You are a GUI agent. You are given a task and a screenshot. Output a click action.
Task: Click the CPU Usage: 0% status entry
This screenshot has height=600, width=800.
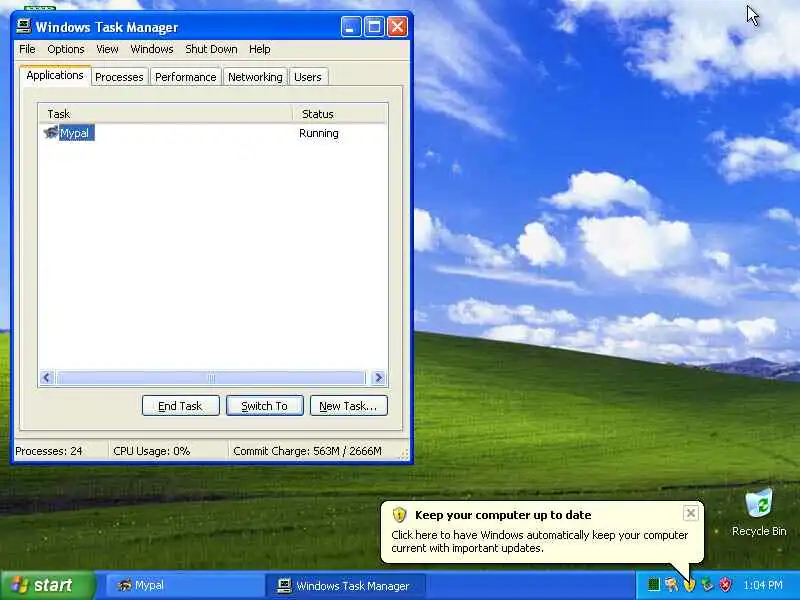(152, 451)
